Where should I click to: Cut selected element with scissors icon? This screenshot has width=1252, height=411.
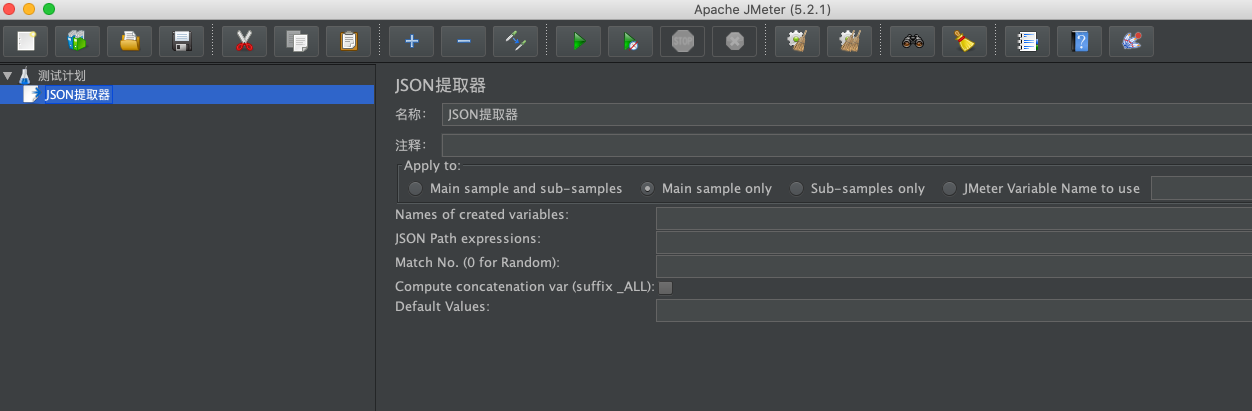[244, 41]
